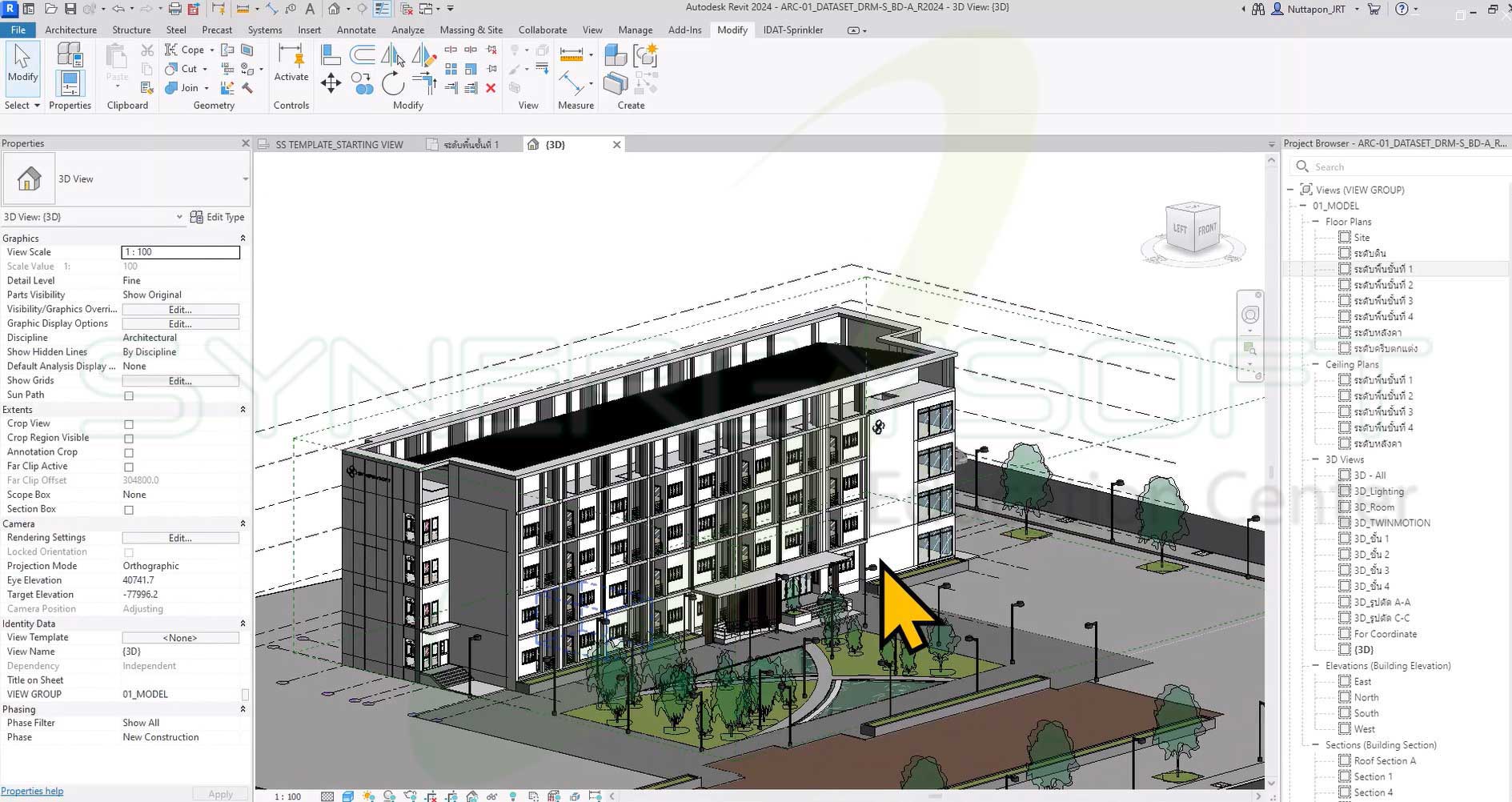Screen dimensions: 1512x802
Task: Select the Rotate tool in Modify panel
Action: coord(392,83)
